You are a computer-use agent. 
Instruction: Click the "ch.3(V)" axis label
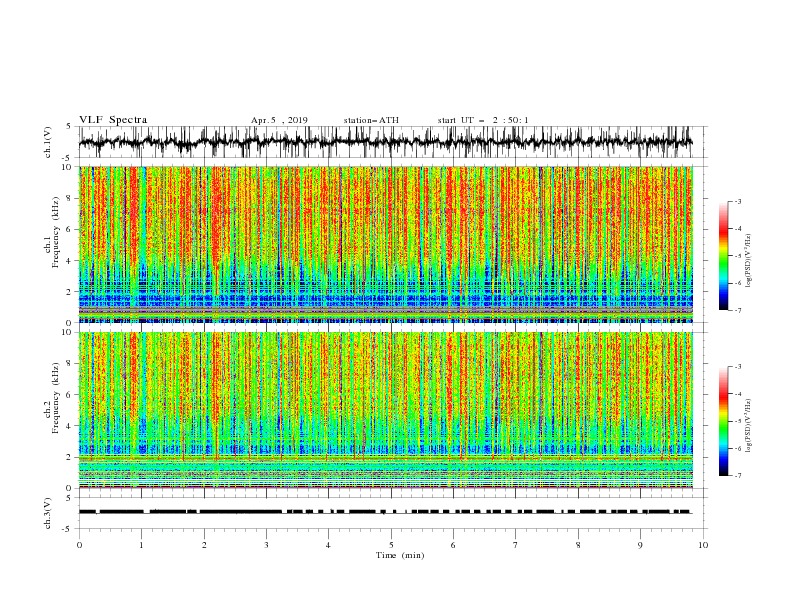click(48, 513)
